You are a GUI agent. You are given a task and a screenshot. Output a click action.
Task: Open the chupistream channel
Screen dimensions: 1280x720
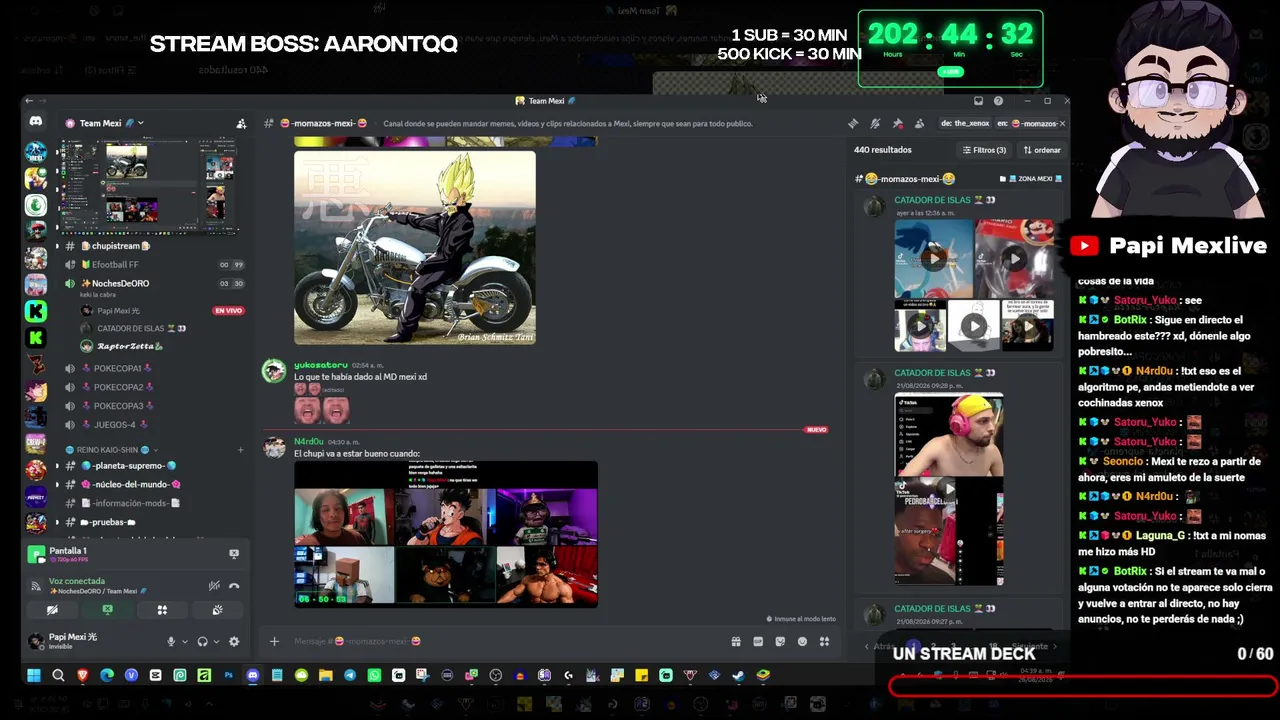[116, 246]
